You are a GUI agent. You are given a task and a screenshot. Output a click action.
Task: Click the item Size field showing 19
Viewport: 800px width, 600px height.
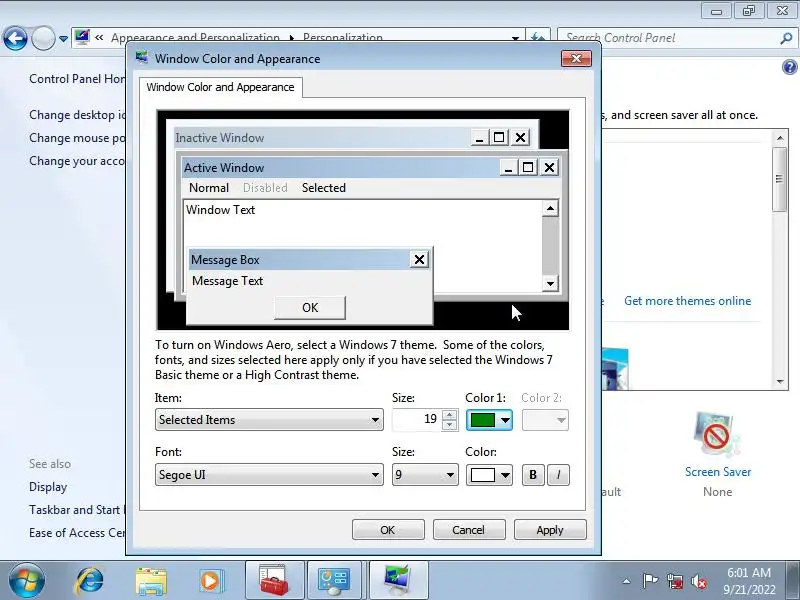pos(416,420)
